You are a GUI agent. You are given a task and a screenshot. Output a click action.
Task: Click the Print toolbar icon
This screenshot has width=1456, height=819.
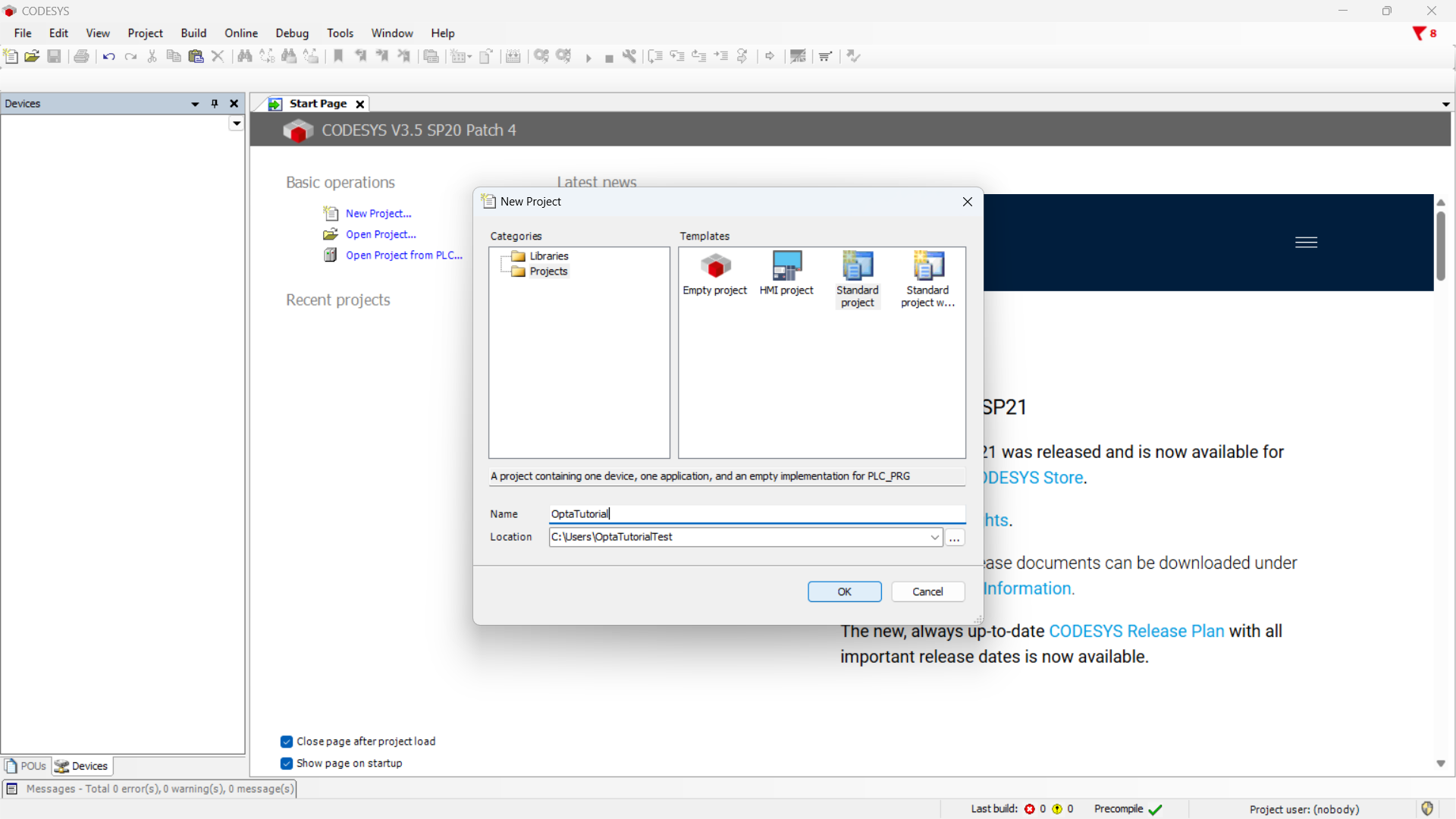point(81,56)
